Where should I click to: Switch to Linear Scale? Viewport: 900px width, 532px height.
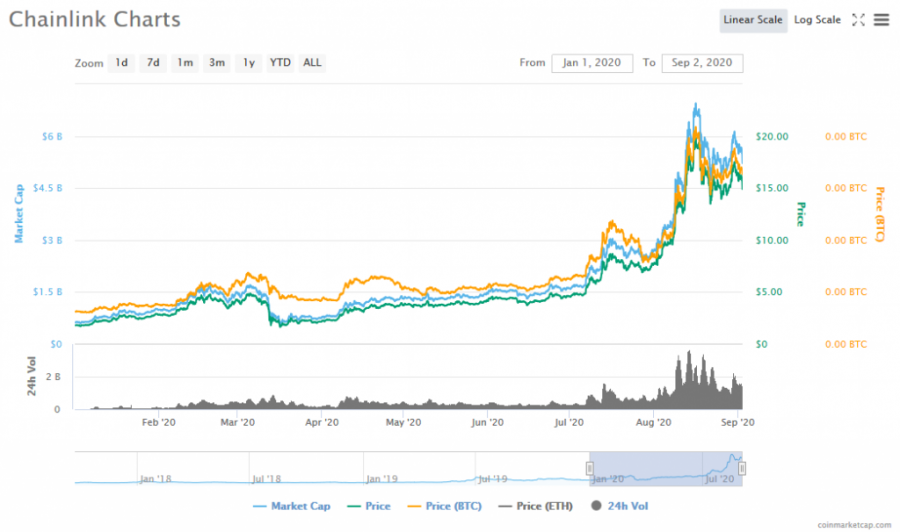(752, 20)
